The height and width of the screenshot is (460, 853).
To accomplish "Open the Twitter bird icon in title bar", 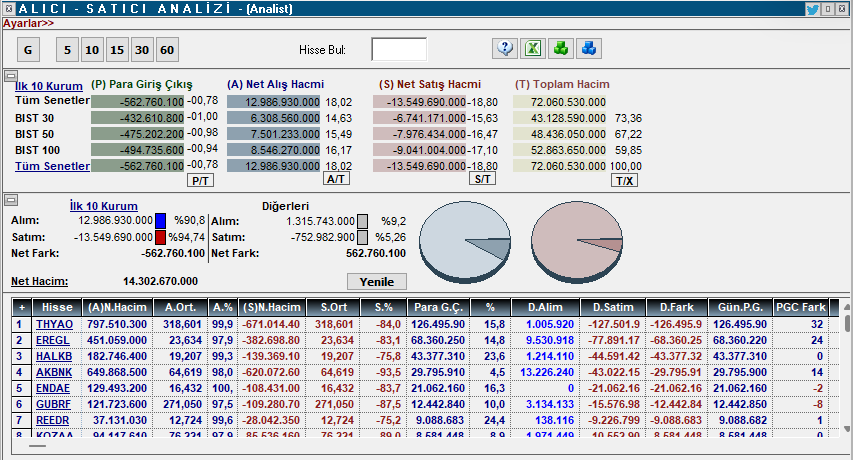I will pyautogui.click(x=812, y=9).
